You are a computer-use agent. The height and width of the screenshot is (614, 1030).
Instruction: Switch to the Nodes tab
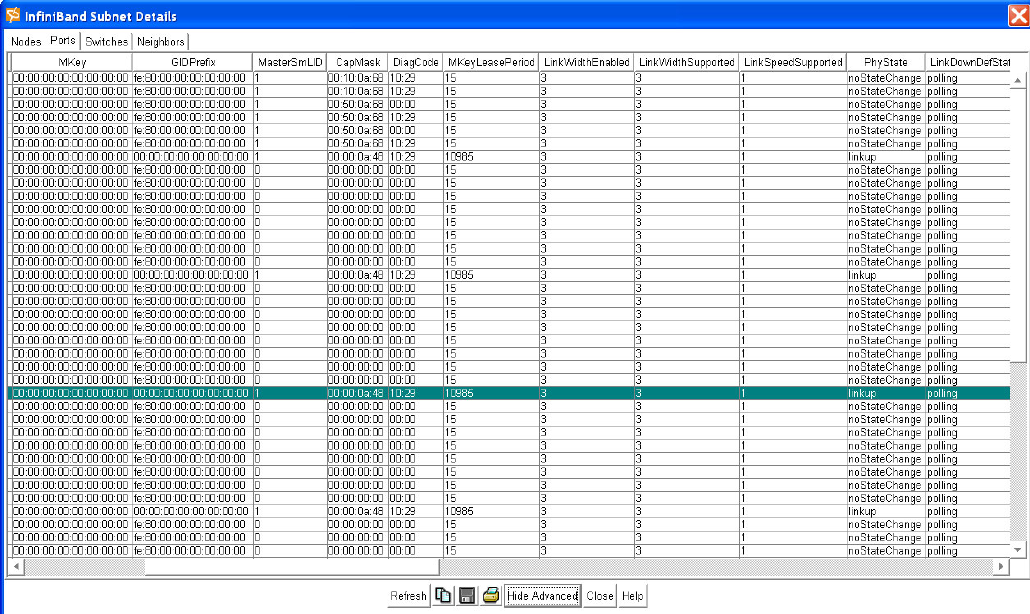pyautogui.click(x=26, y=42)
